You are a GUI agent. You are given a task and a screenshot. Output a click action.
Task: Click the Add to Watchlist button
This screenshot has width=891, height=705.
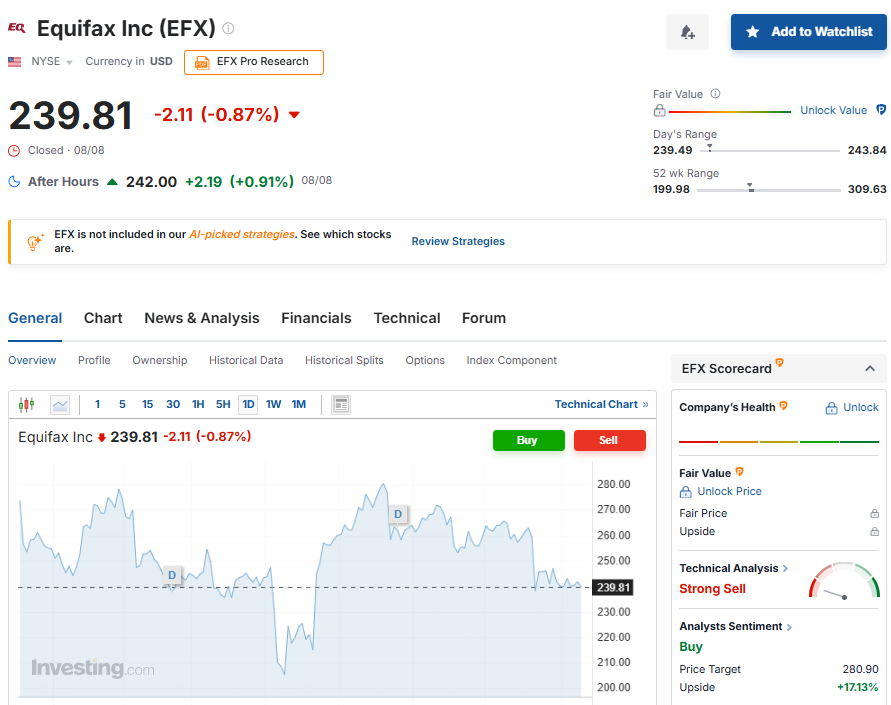(809, 32)
